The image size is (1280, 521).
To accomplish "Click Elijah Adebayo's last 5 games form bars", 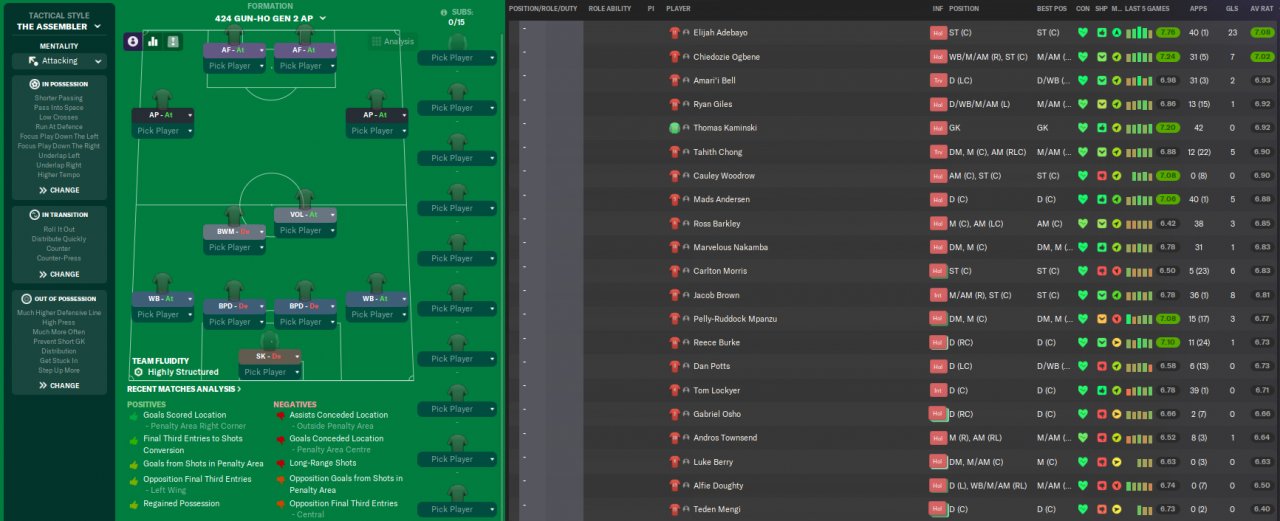I will point(1138,32).
